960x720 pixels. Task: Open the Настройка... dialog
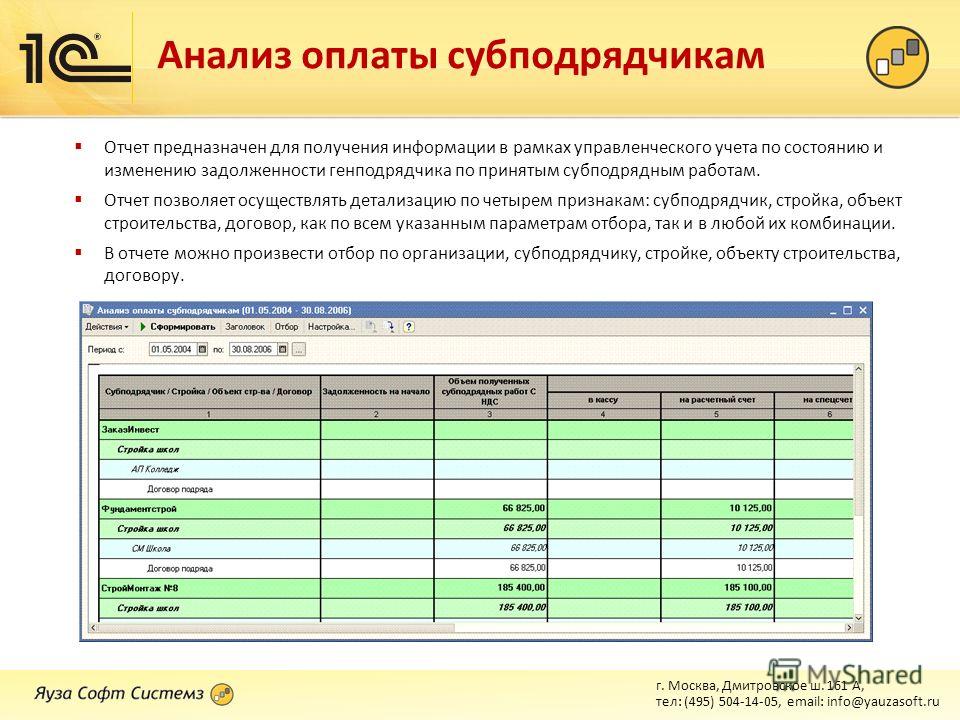331,327
